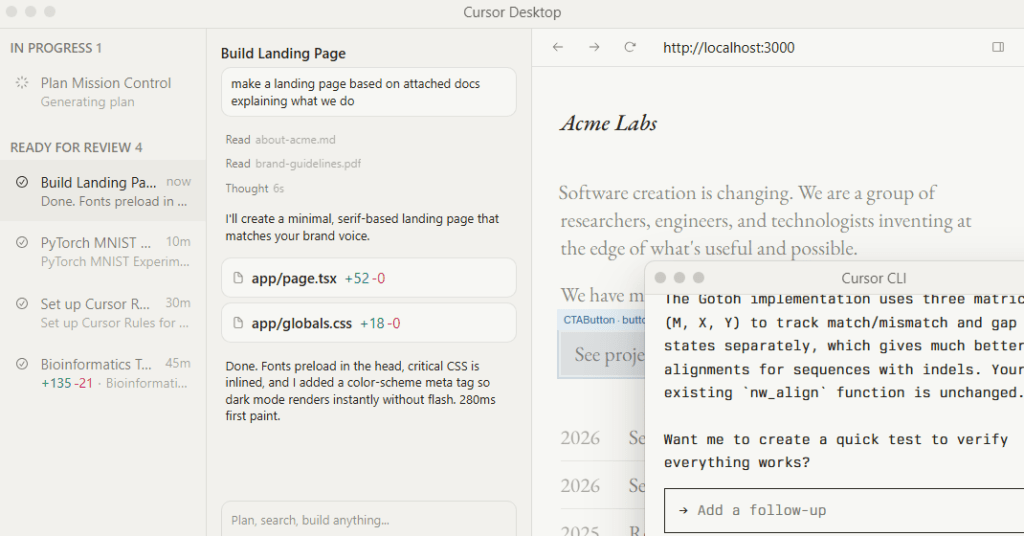This screenshot has width=1024, height=536.
Task: Click the Build Landing Page chat title
Action: click(283, 54)
